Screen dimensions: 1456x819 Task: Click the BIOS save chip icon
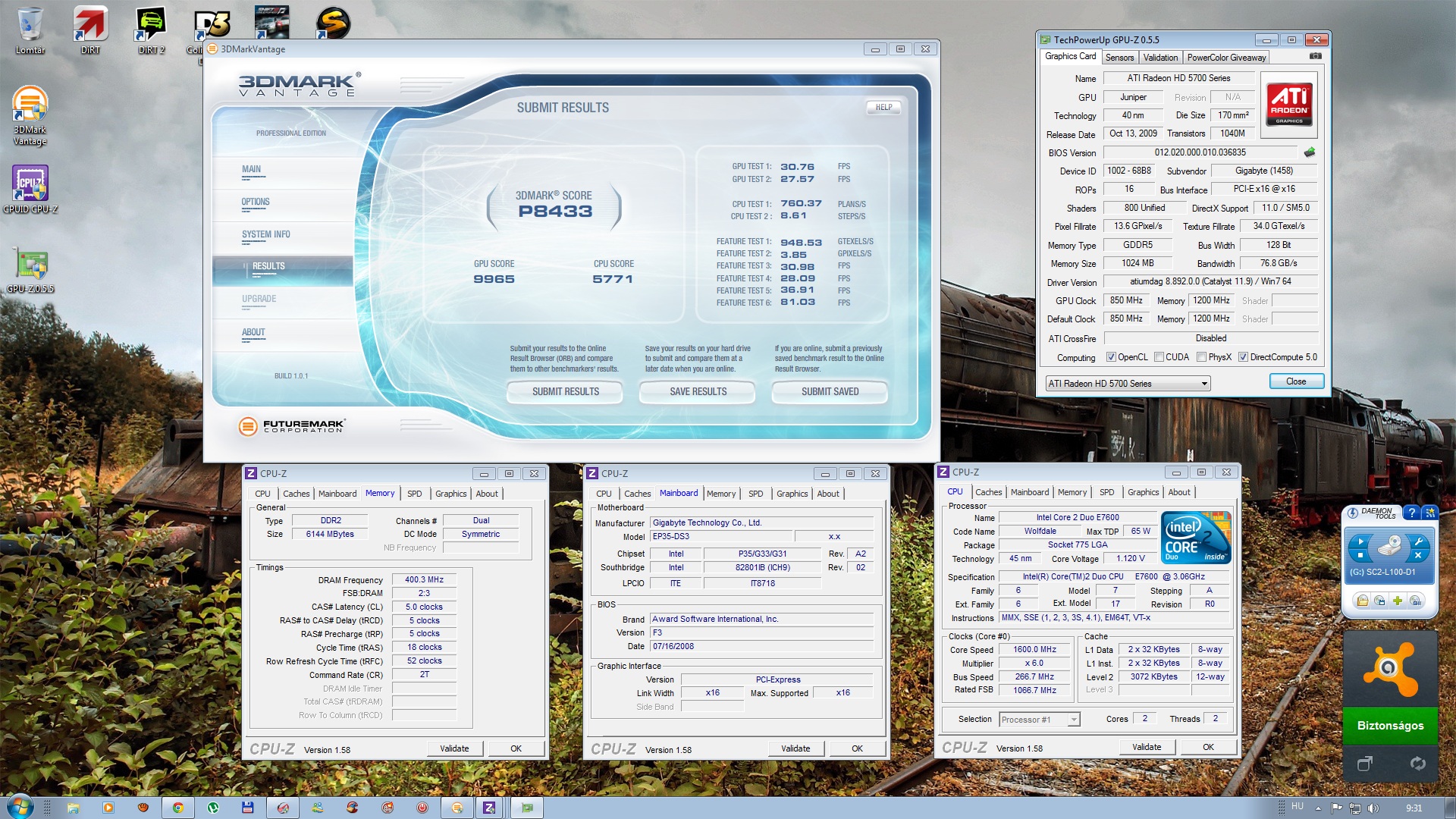(1310, 152)
